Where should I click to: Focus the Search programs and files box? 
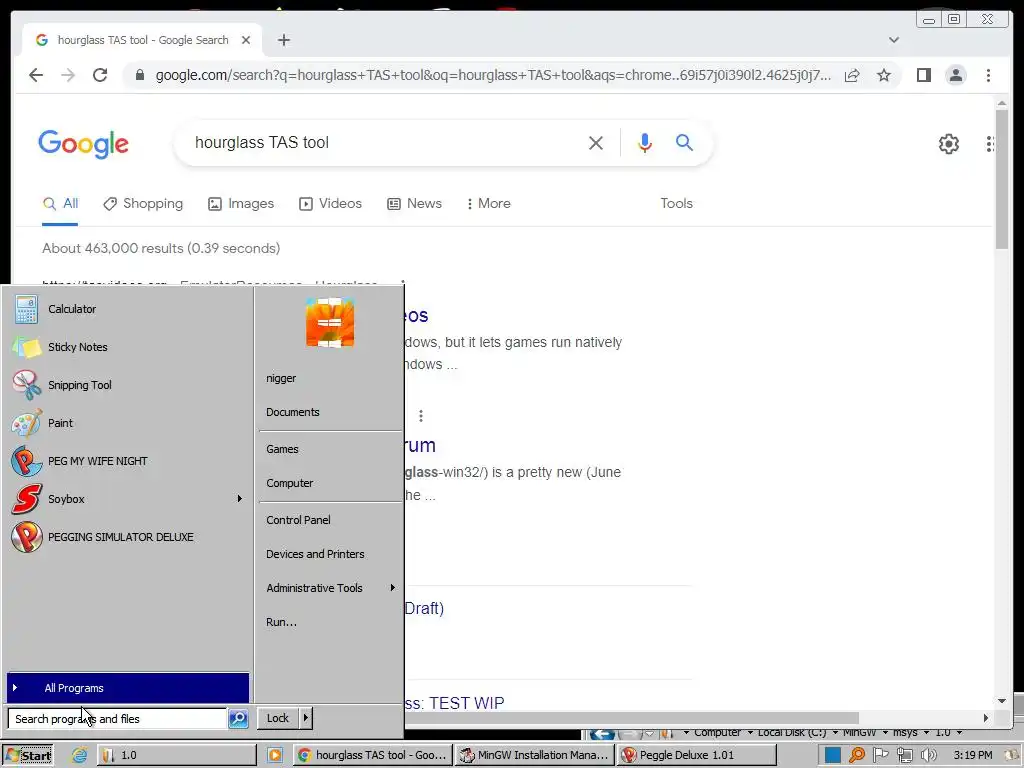(x=118, y=718)
